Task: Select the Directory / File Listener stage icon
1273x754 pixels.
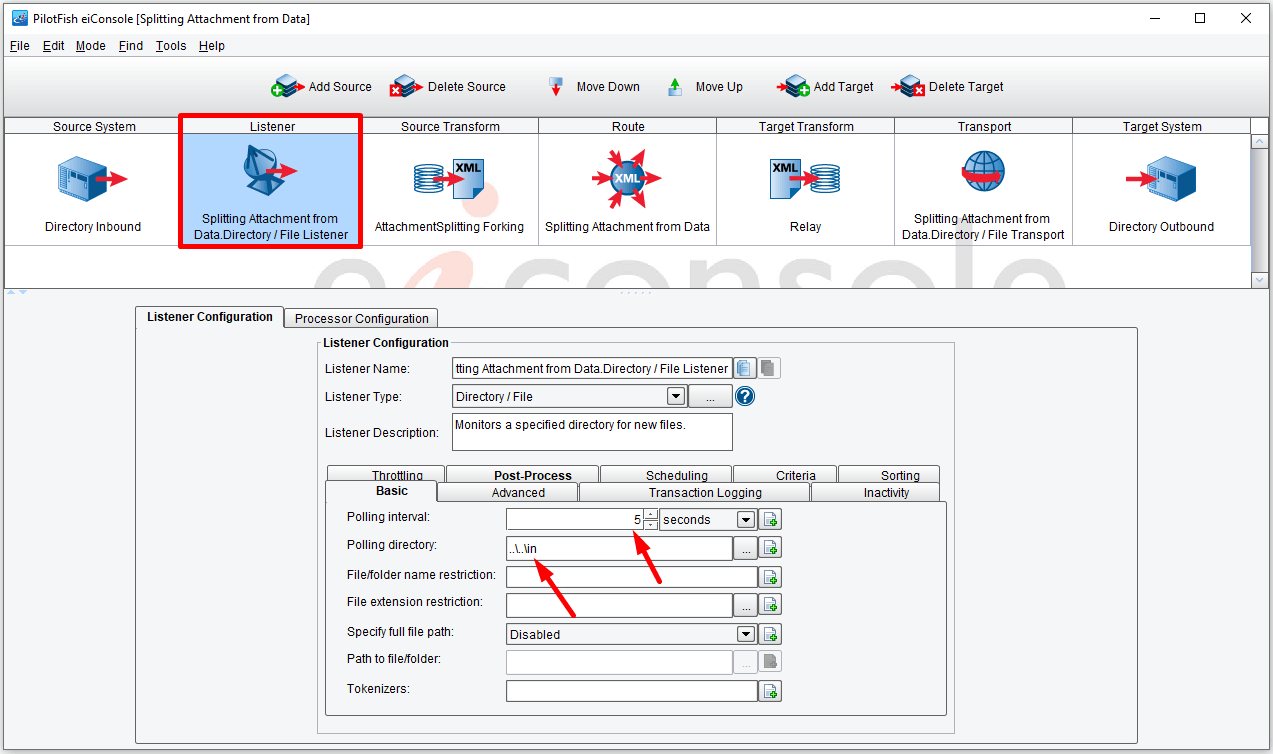Action: click(270, 171)
